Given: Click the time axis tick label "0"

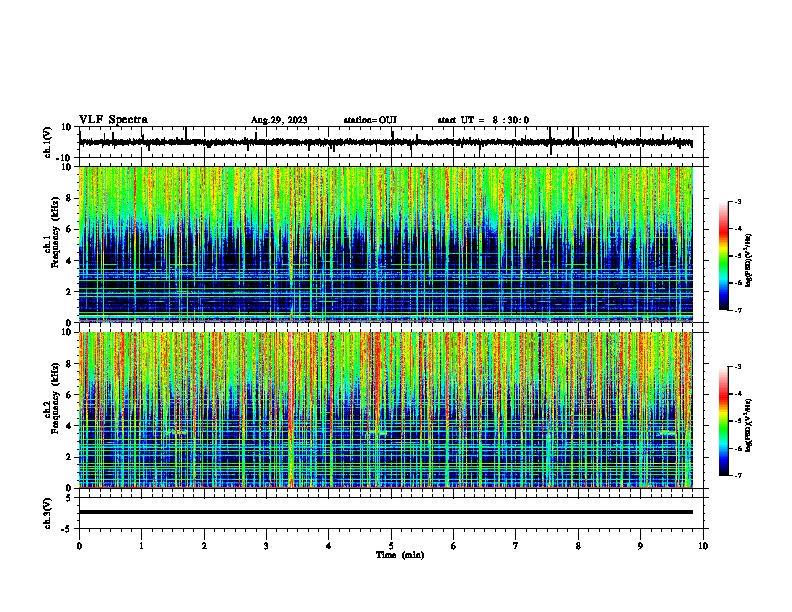Looking at the screenshot, I should point(79,546).
